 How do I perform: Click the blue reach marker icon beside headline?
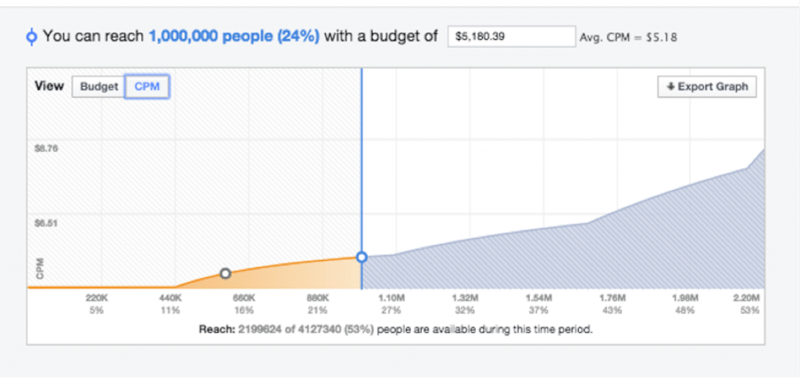pyautogui.click(x=32, y=37)
